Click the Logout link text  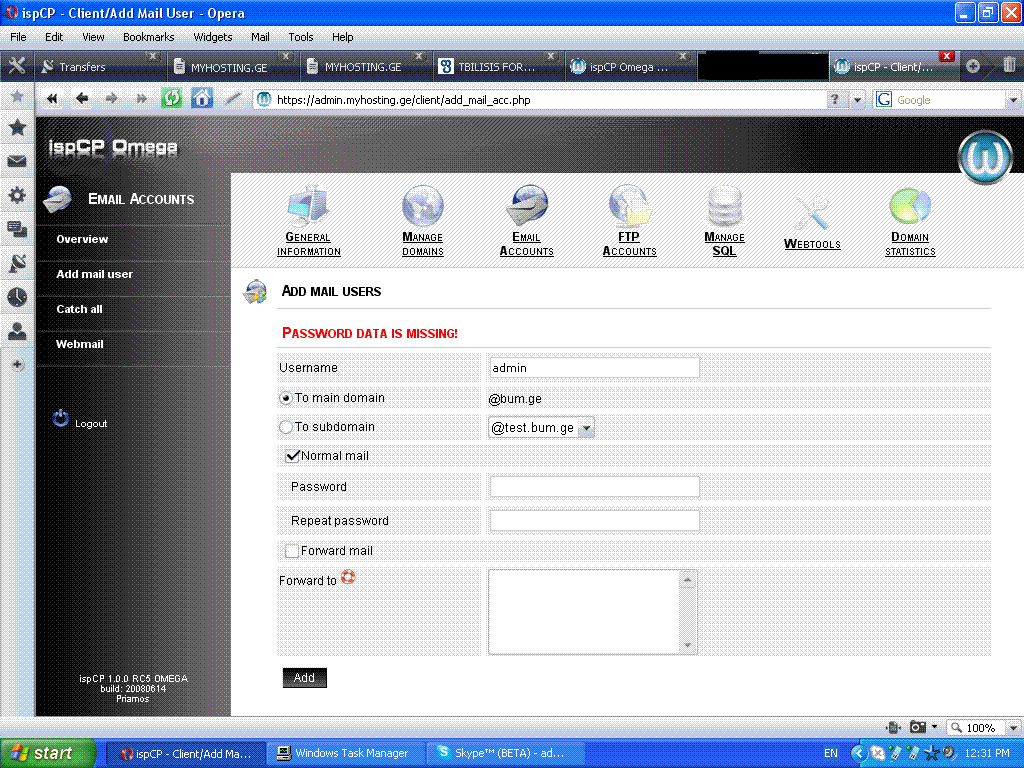[x=91, y=423]
